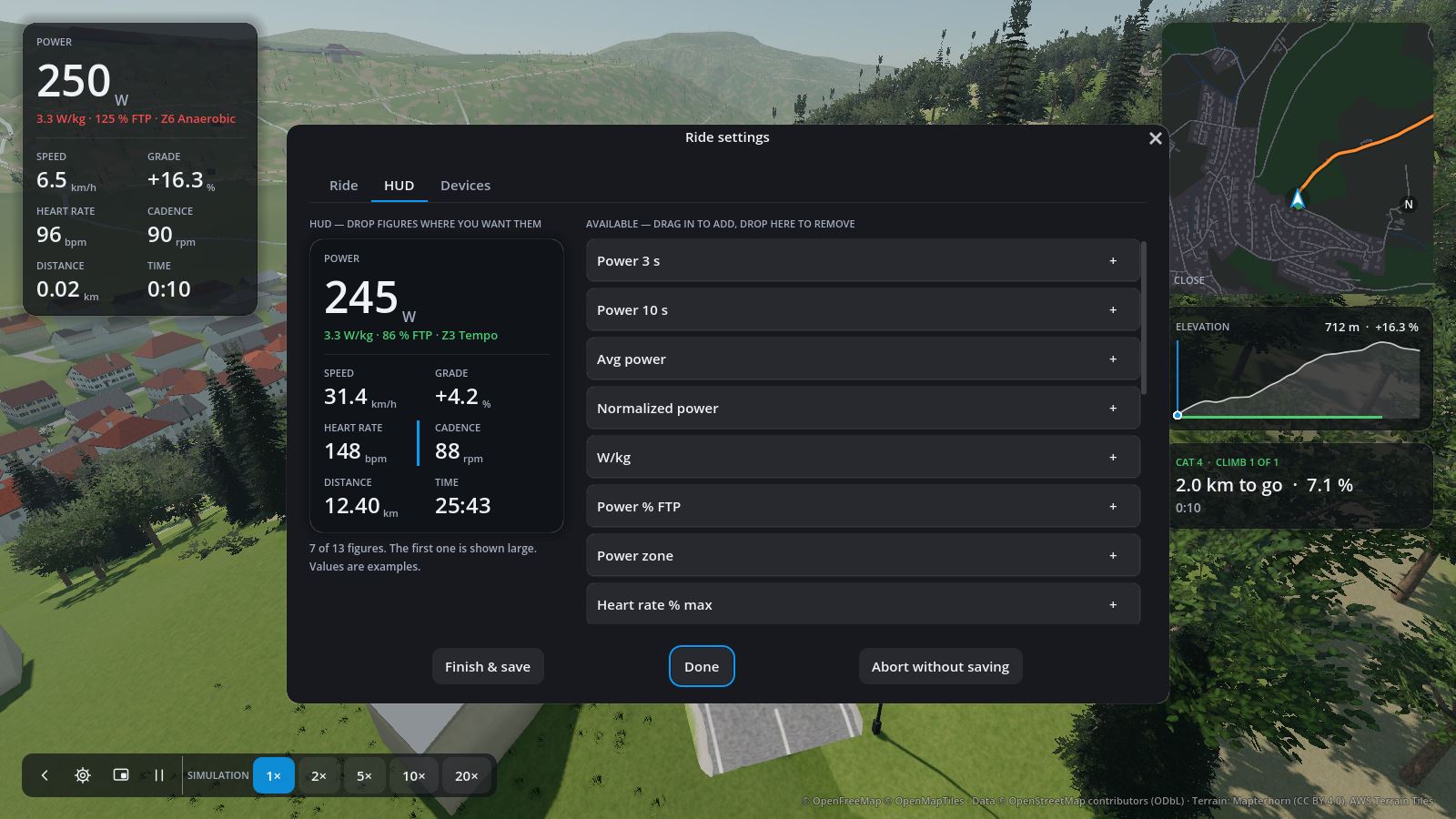Click the climb info card '2.0 km to go'
This screenshot has height=819, width=1456.
pos(1301,485)
